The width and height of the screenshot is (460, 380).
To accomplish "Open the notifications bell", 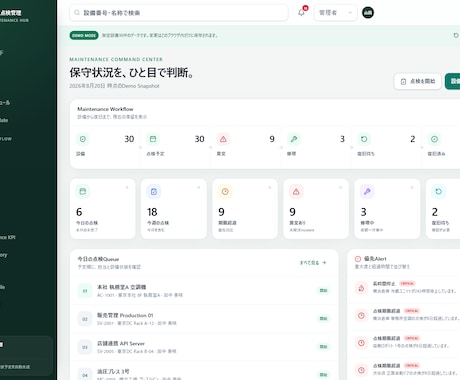I will [x=301, y=13].
